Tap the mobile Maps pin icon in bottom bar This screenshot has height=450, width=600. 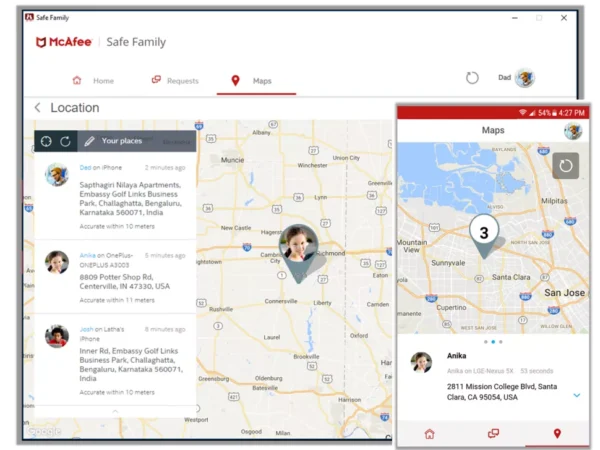(557, 433)
